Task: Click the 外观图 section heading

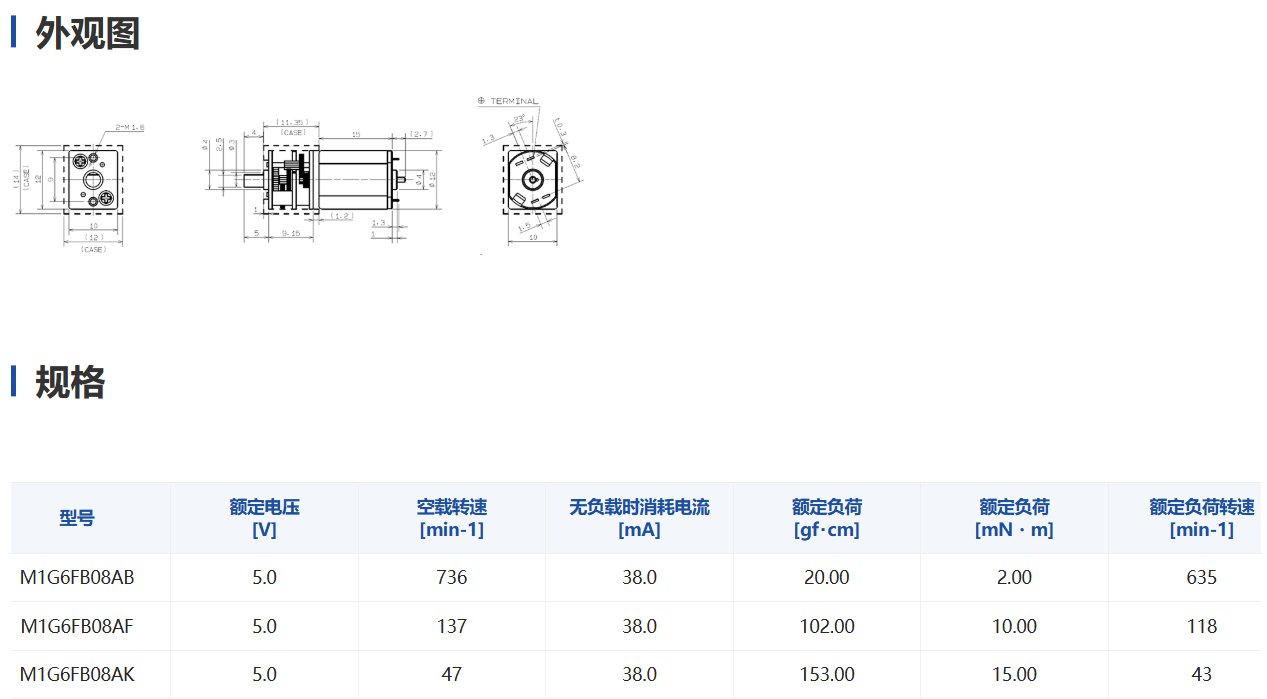Action: coord(87,33)
